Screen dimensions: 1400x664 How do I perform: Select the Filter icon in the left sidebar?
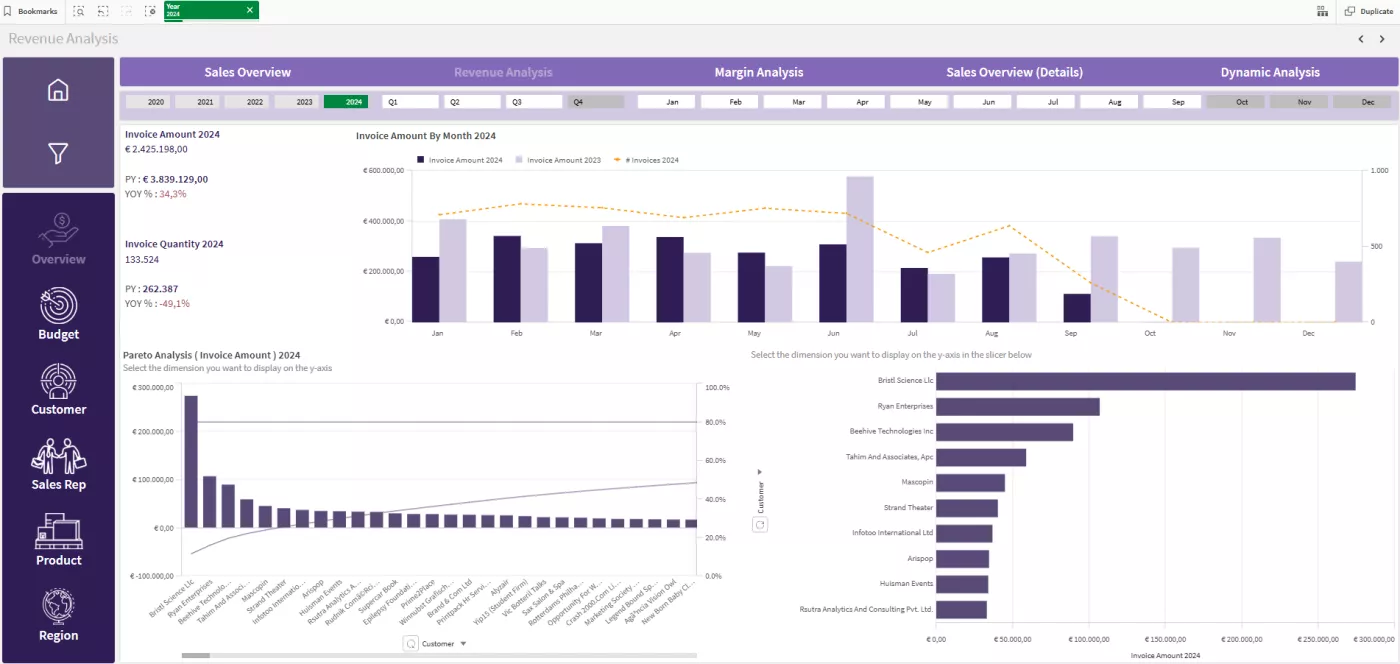58,155
